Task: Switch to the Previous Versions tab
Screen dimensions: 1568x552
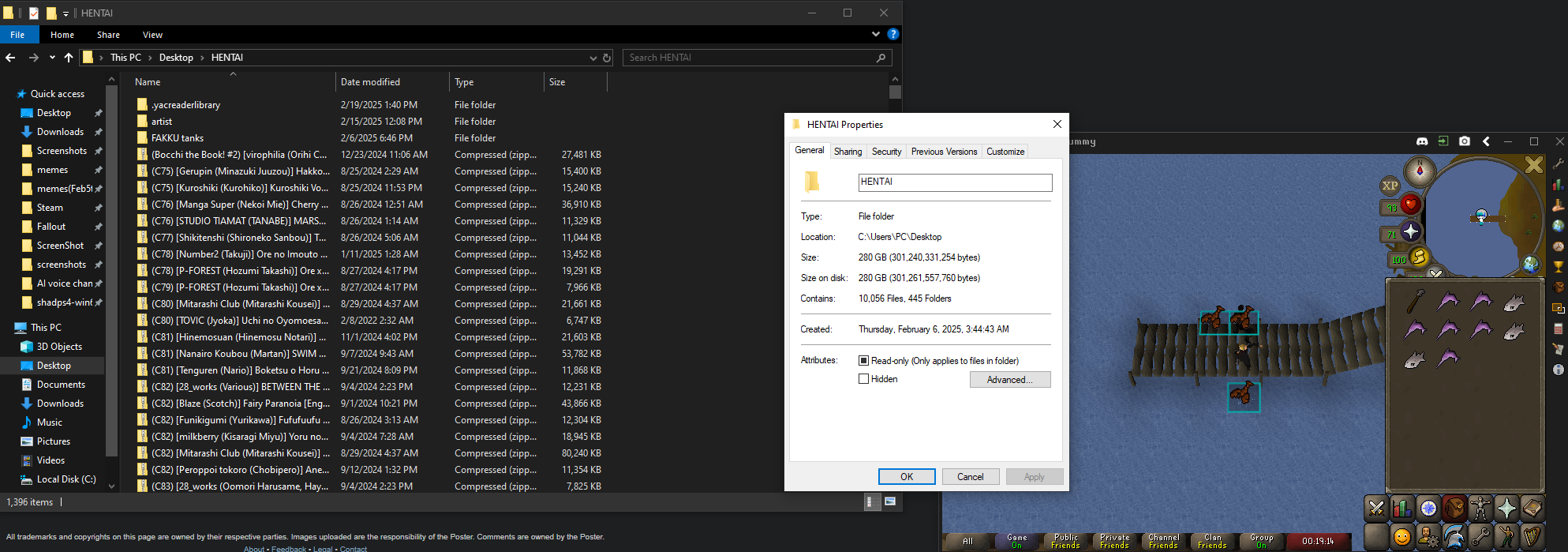Action: coord(944,152)
